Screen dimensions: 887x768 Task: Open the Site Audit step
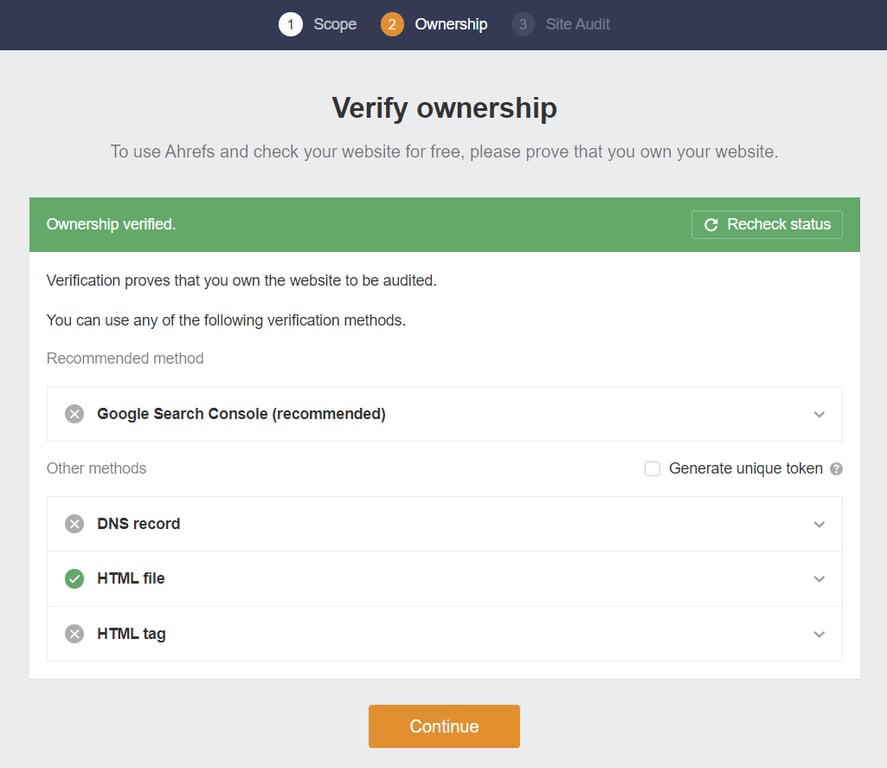click(576, 23)
